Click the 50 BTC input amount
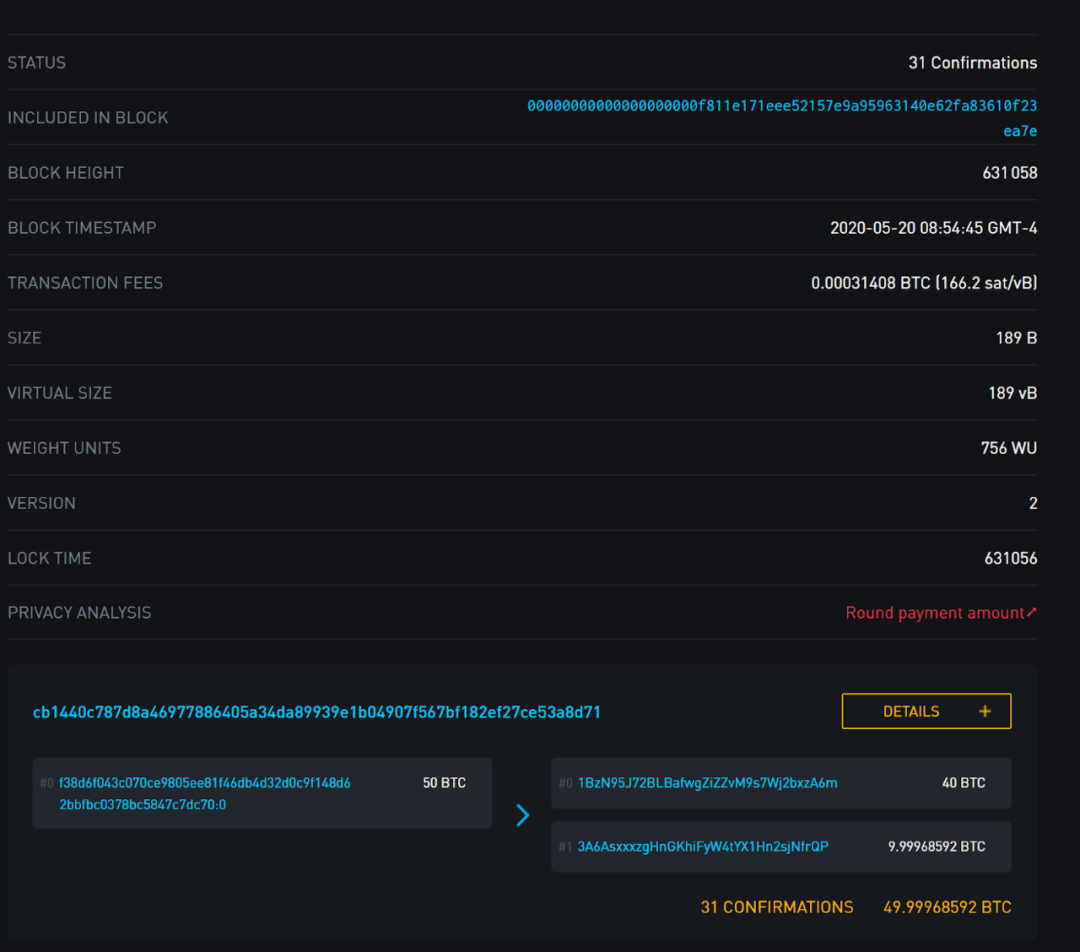This screenshot has height=952, width=1080. pyautogui.click(x=444, y=783)
